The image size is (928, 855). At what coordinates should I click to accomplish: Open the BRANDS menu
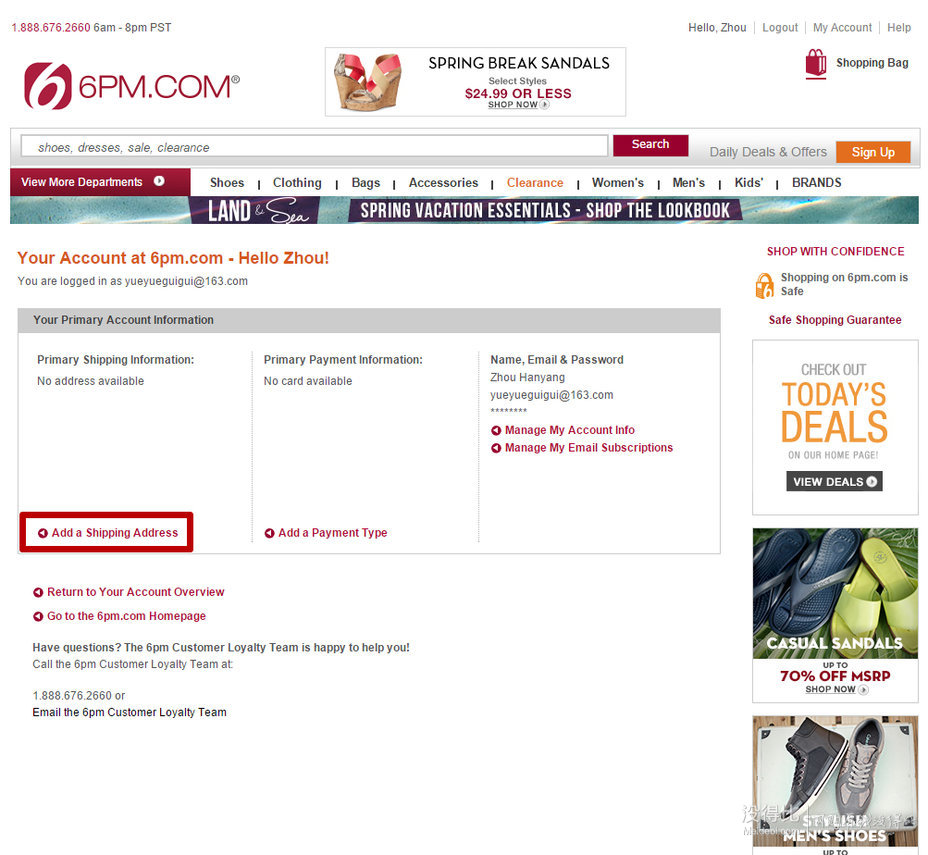click(x=817, y=183)
